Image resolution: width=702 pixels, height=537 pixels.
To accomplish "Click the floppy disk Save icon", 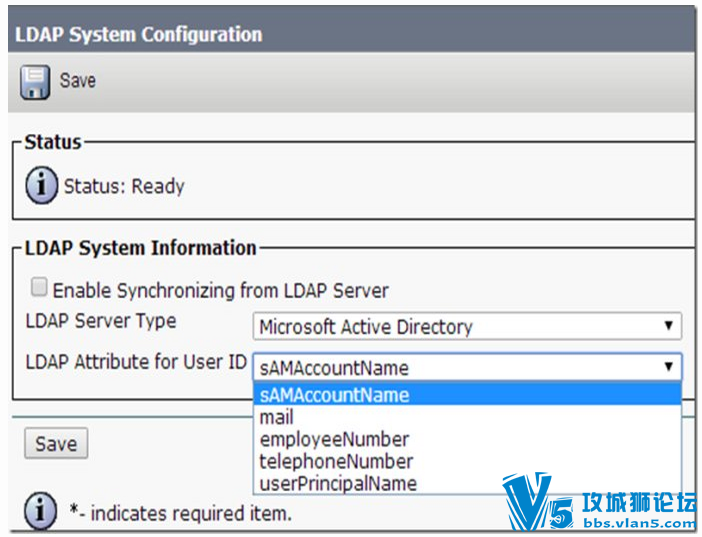I will click(34, 82).
